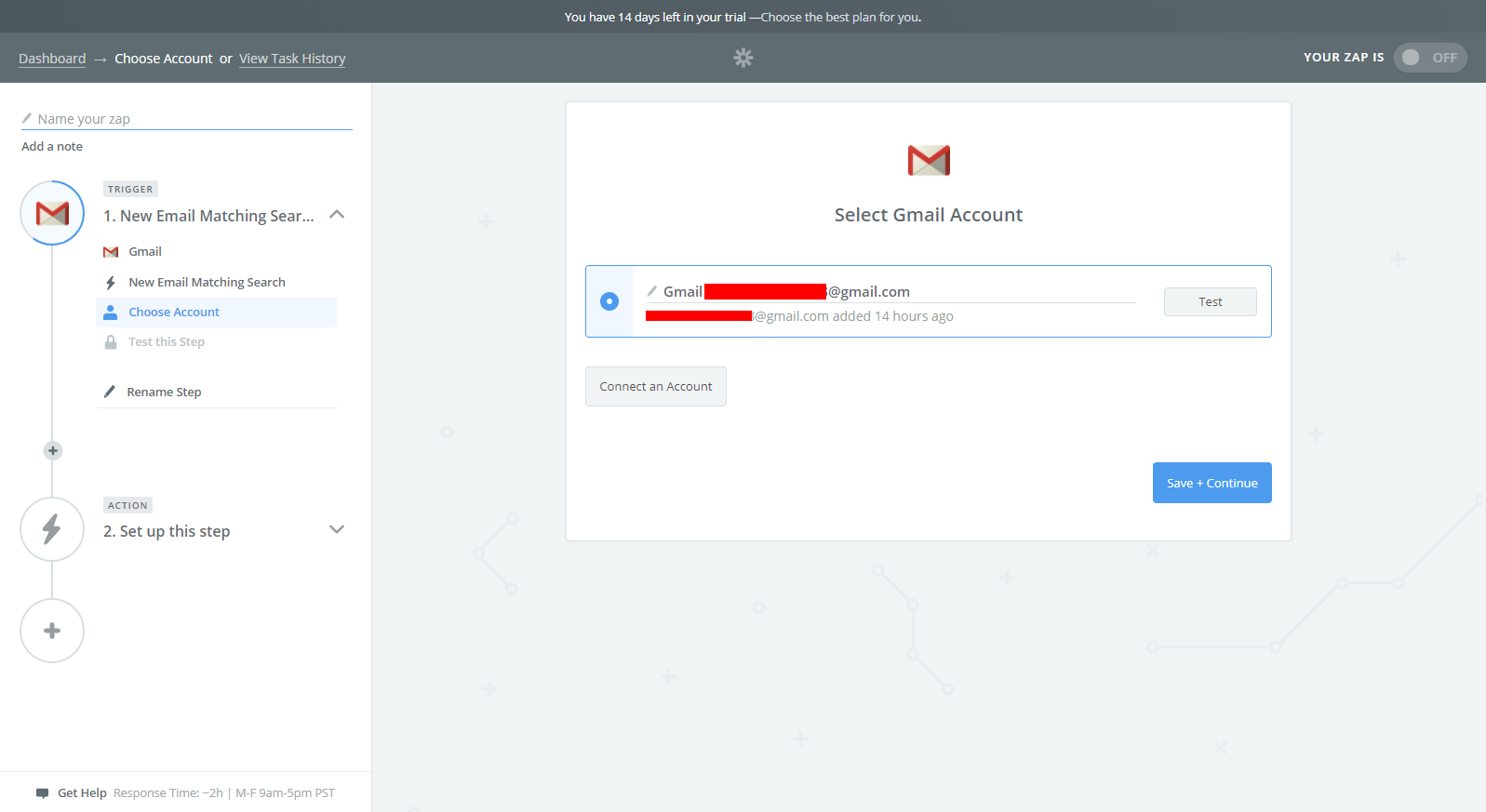Open Get Help link
The height and width of the screenshot is (812, 1486).
point(82,793)
